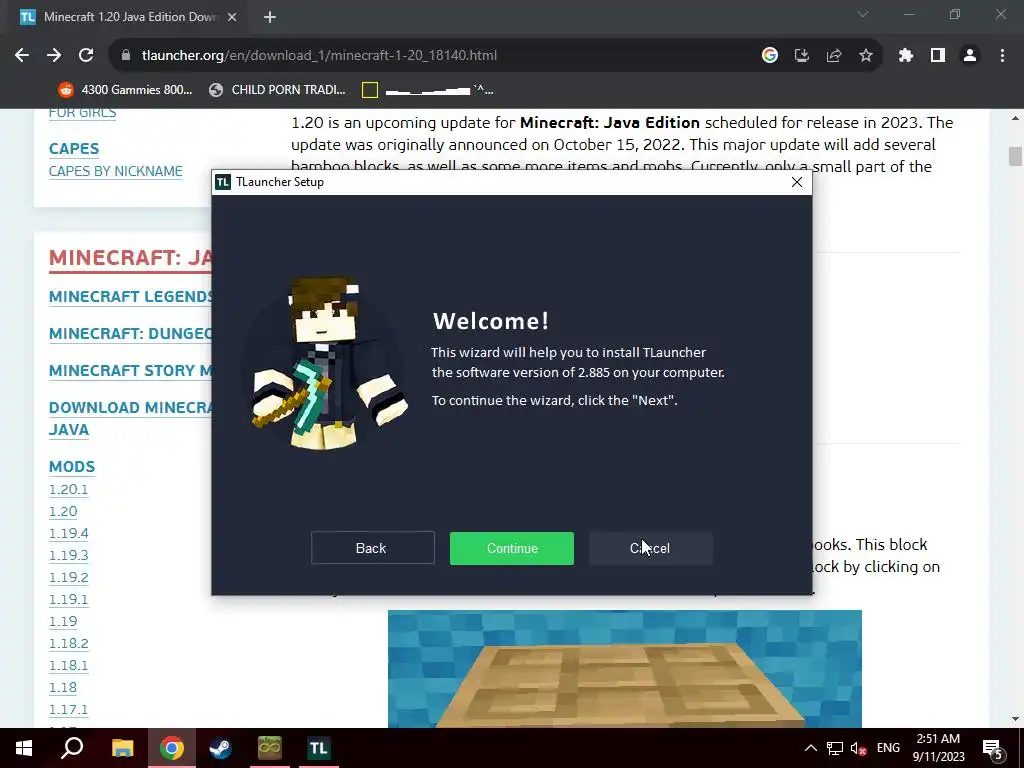Switch to Chrome in the taskbar

(x=172, y=748)
